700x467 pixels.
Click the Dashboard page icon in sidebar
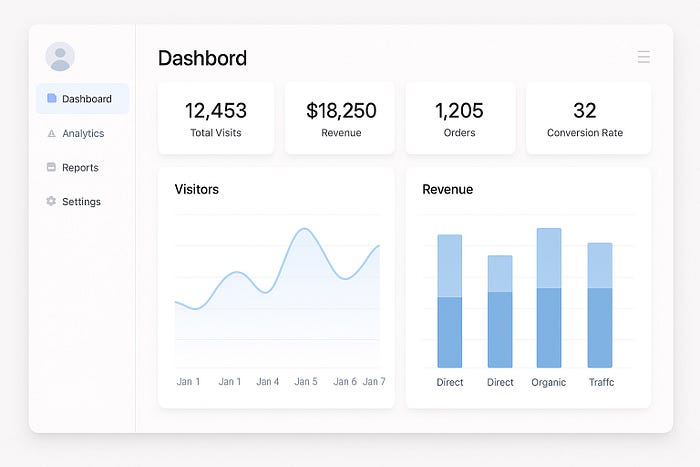(x=52, y=98)
